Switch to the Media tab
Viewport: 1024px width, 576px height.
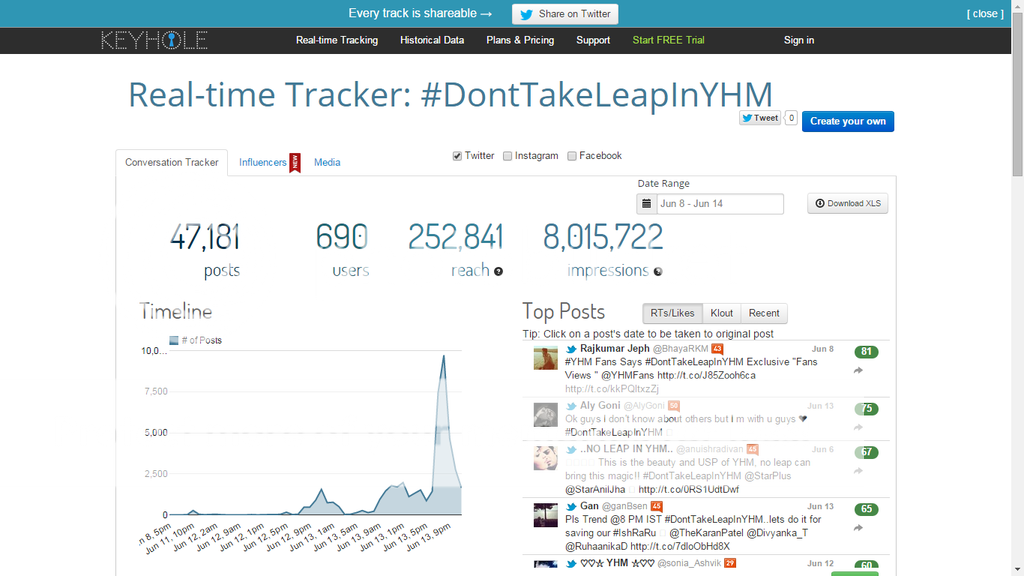(327, 163)
